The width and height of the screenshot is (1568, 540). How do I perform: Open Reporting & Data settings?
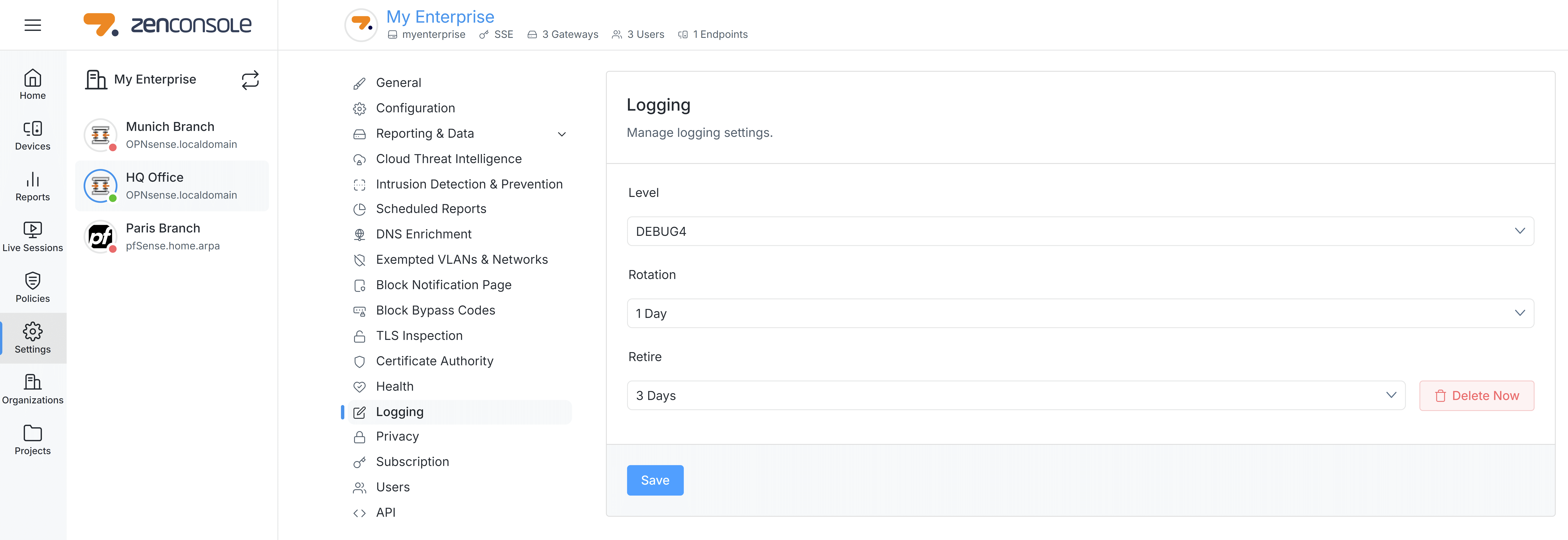coord(425,134)
